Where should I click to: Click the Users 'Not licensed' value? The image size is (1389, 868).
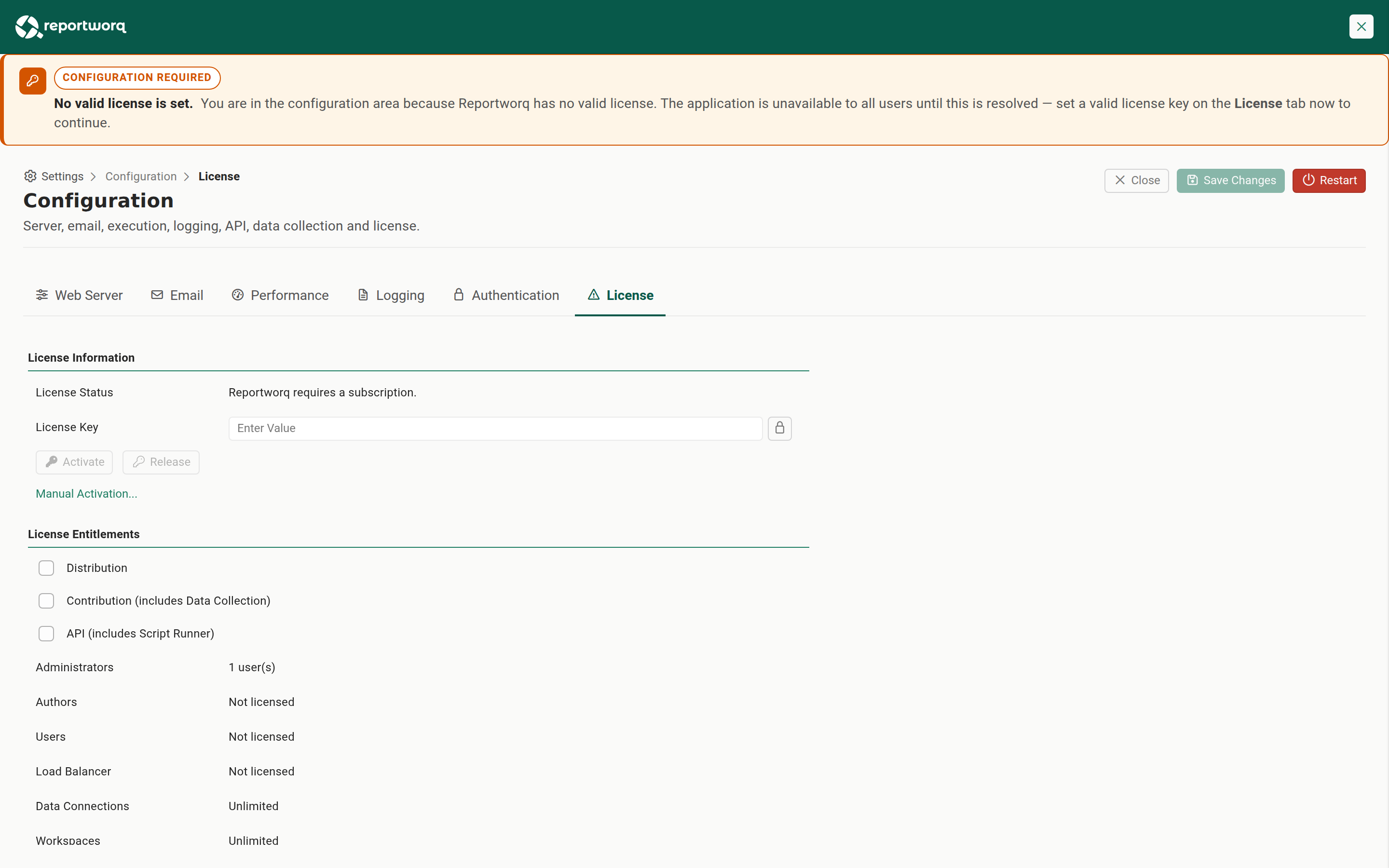pyautogui.click(x=262, y=736)
